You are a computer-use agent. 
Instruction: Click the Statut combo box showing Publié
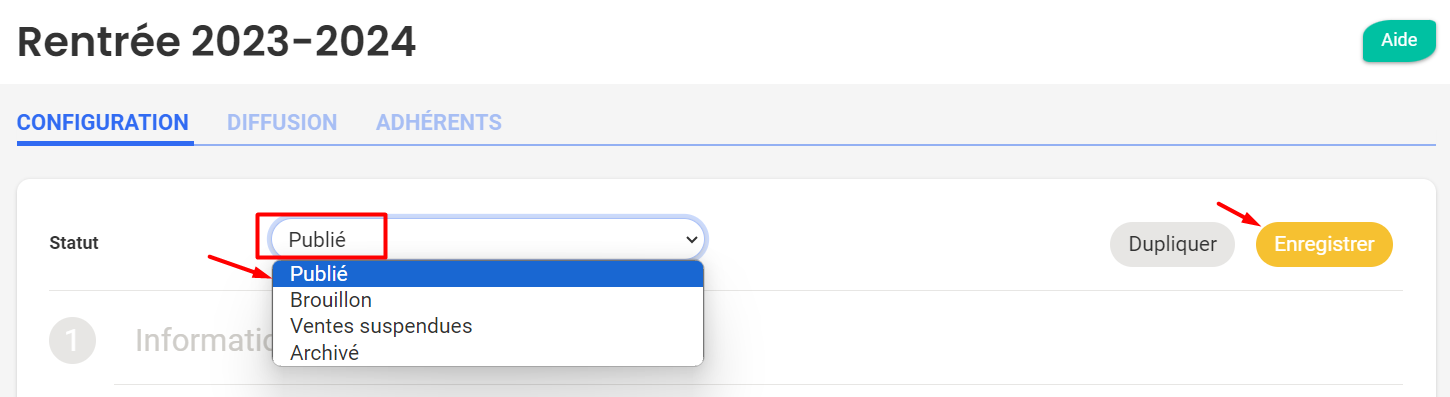click(x=488, y=240)
